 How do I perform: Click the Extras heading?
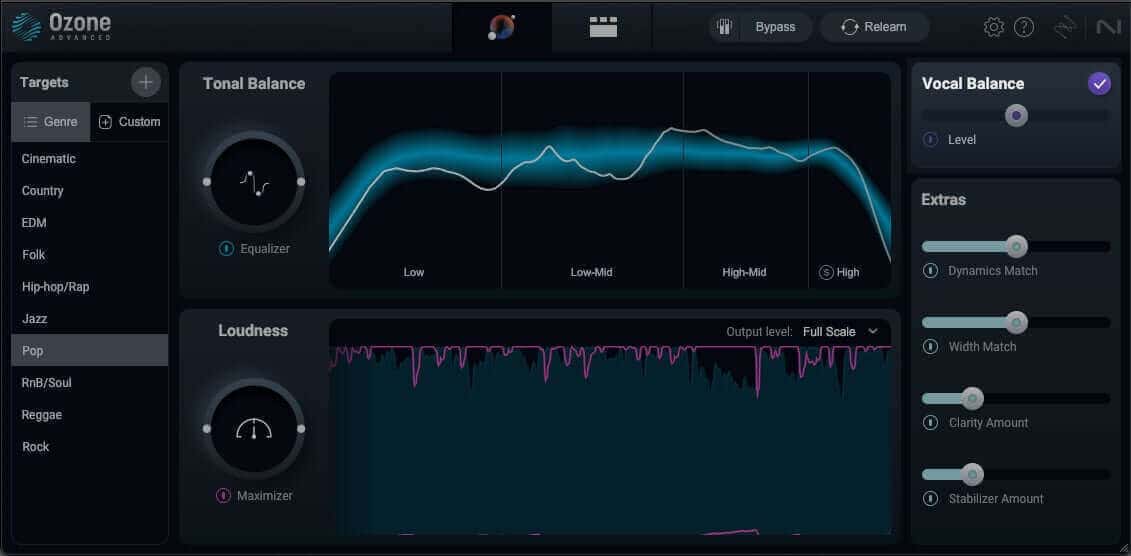click(x=943, y=200)
